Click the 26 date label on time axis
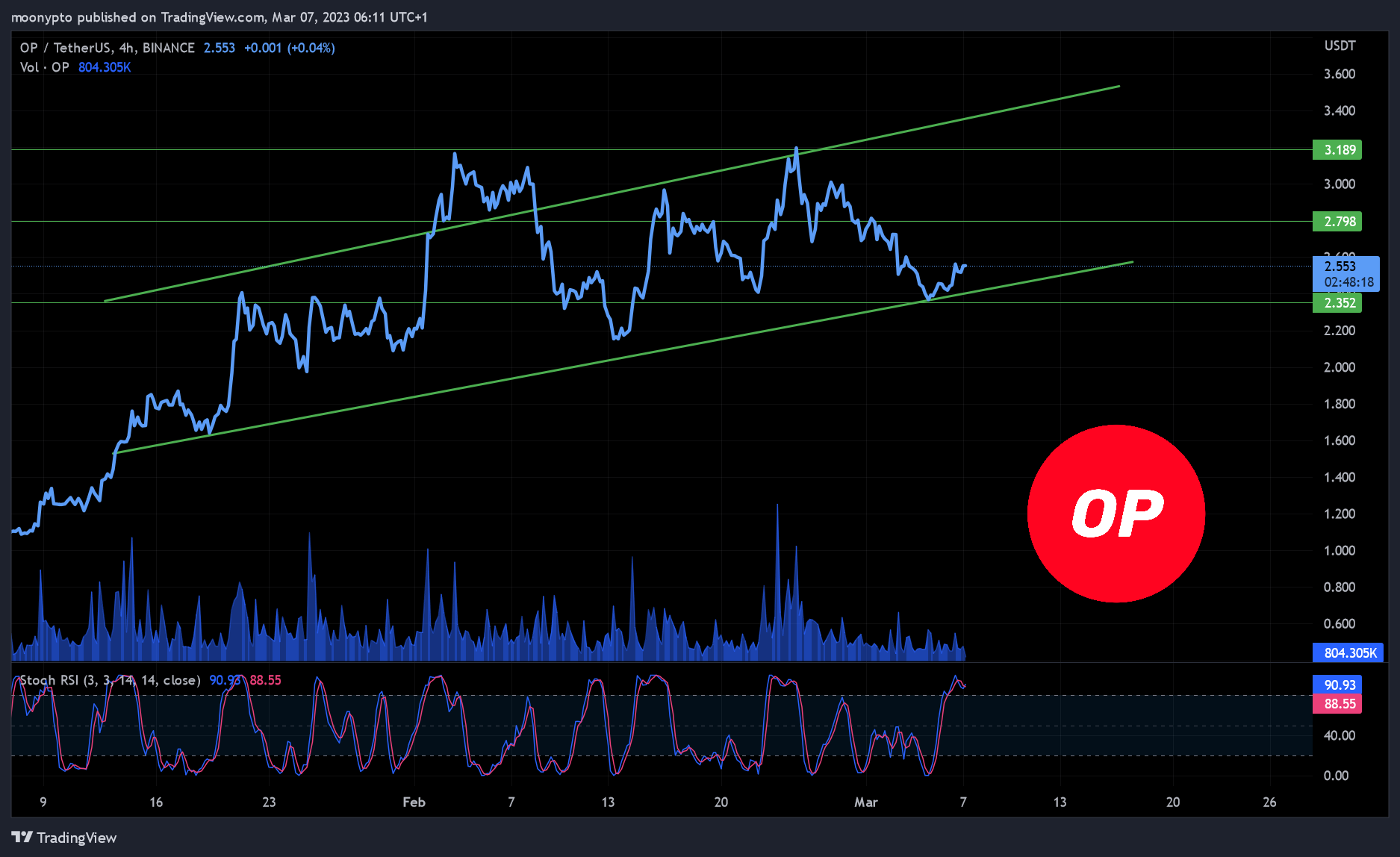The width and height of the screenshot is (1400, 857). pos(1269,803)
